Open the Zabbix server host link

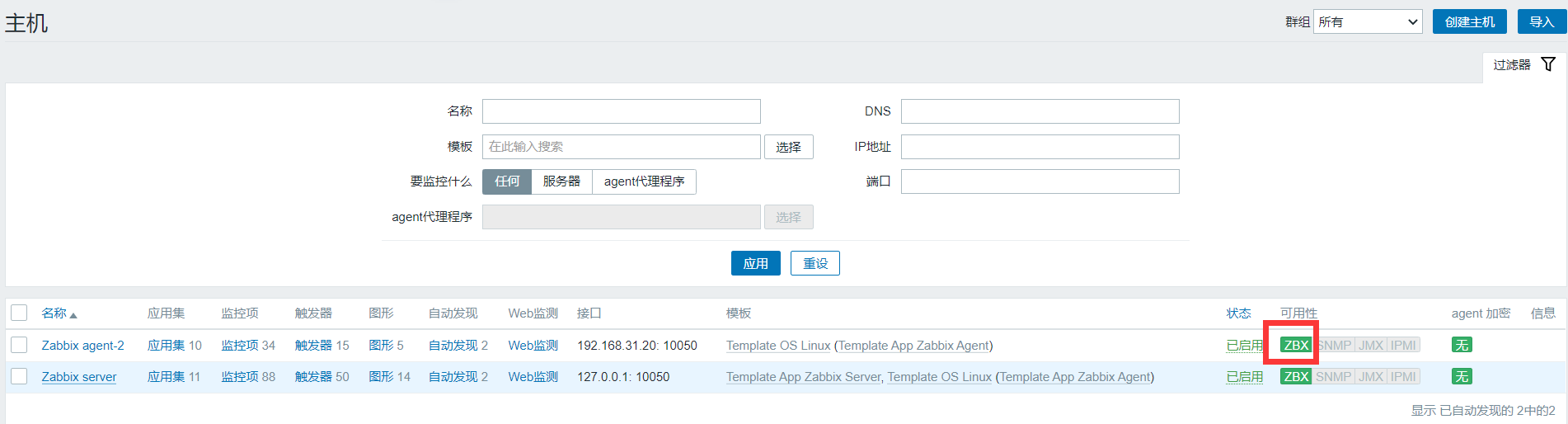click(x=79, y=377)
